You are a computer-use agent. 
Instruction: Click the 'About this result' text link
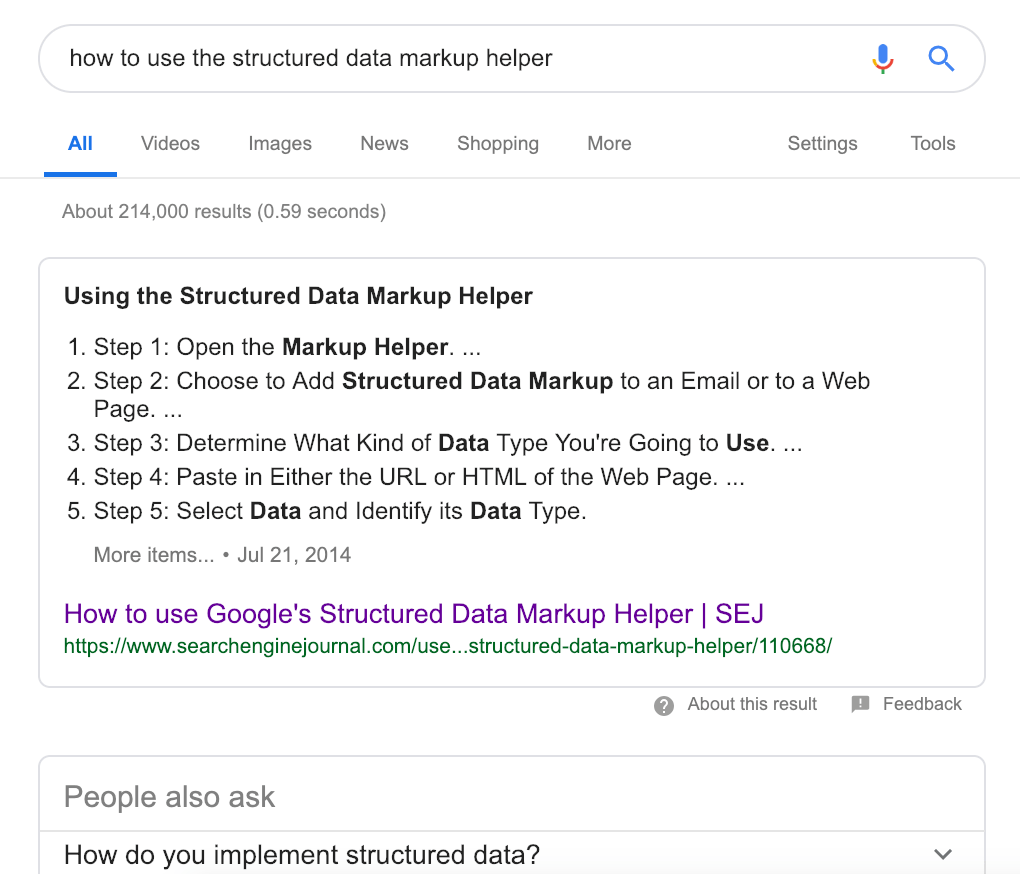tap(752, 704)
